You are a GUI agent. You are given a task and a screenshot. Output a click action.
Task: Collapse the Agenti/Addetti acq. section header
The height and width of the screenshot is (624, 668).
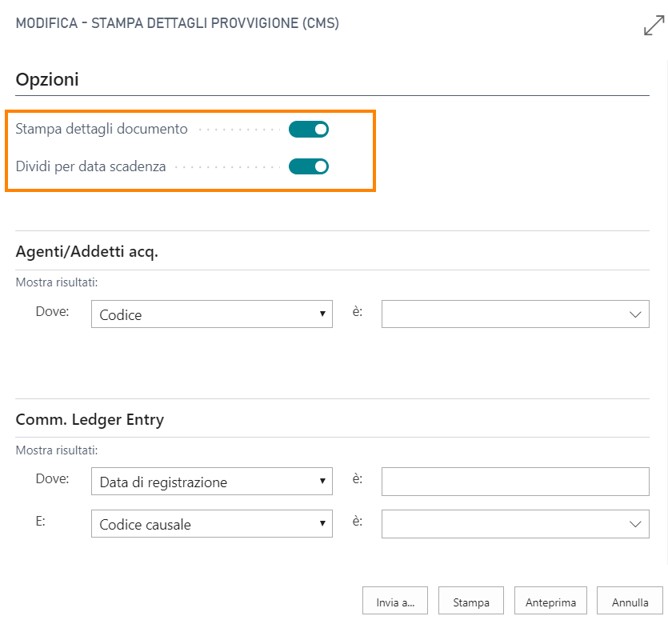[x=87, y=251]
